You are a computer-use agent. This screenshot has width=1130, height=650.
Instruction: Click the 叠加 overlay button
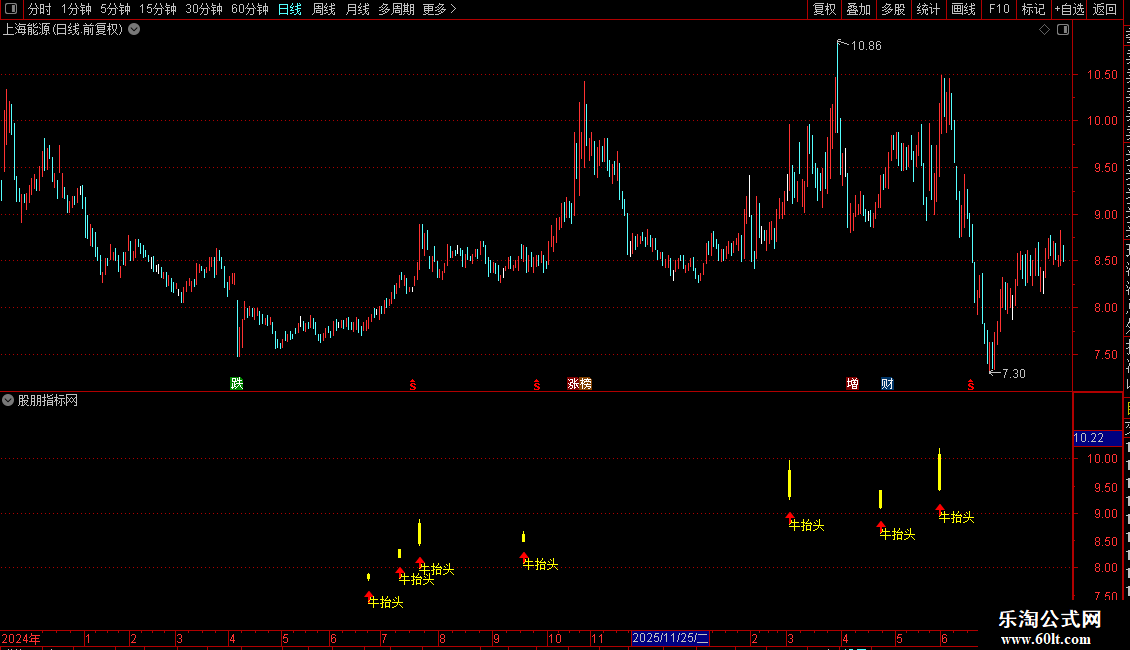click(x=858, y=9)
